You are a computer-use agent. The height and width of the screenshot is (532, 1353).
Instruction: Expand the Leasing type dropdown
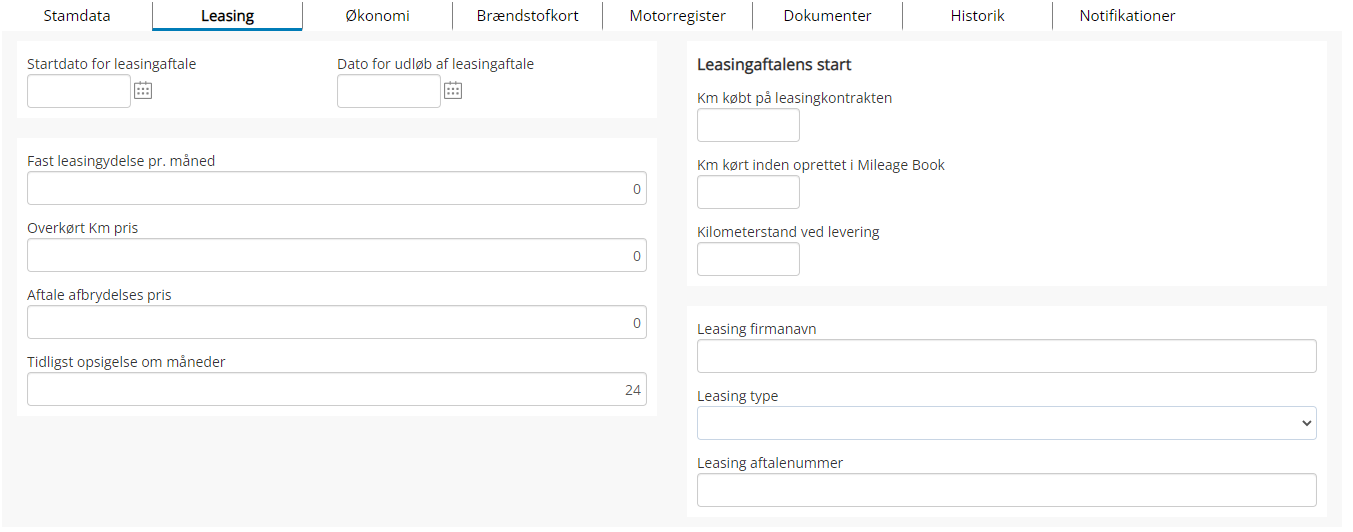click(1006, 423)
